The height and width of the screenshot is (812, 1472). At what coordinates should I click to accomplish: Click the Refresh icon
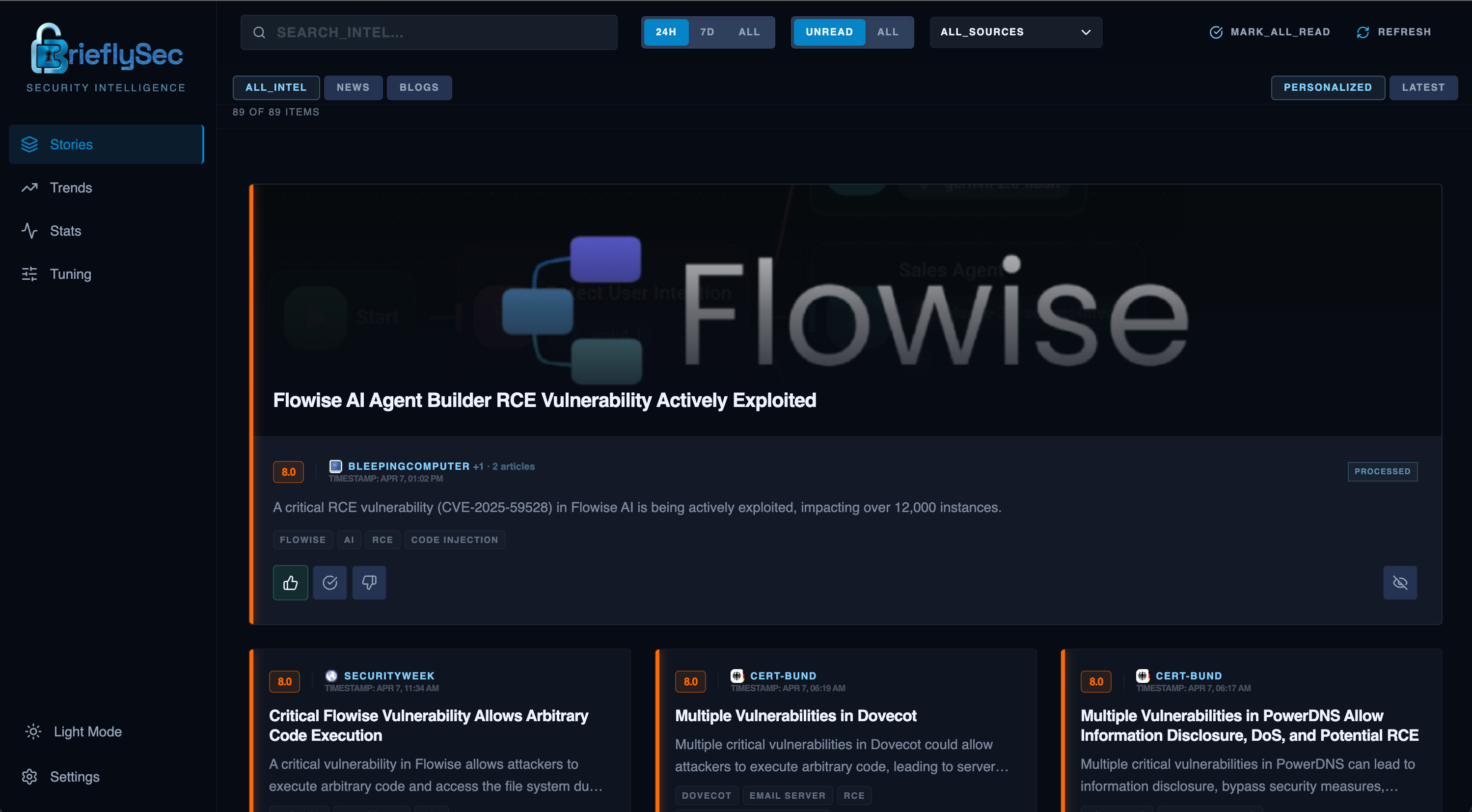[x=1363, y=32]
